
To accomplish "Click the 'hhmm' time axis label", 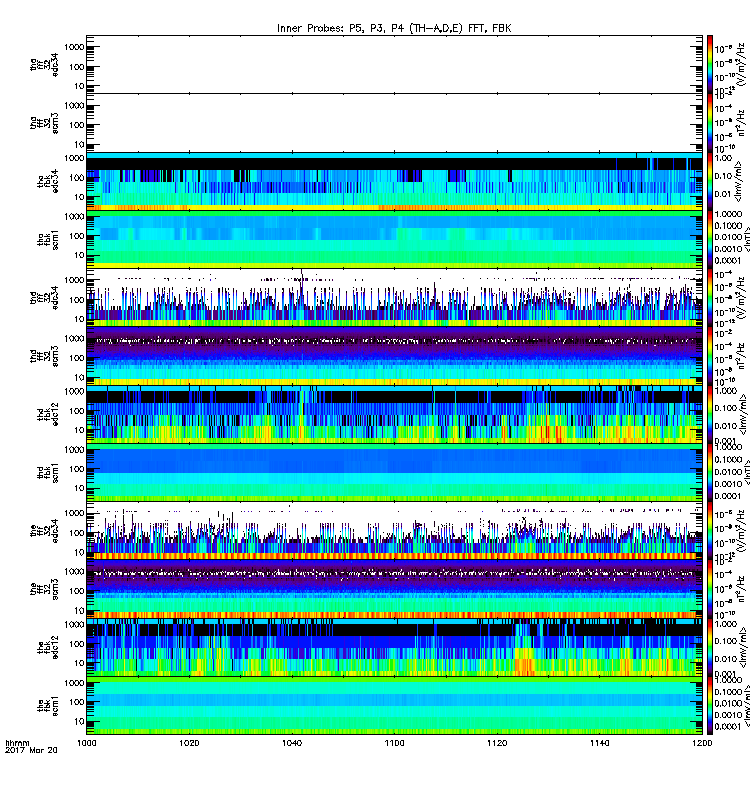I will 17,743.
